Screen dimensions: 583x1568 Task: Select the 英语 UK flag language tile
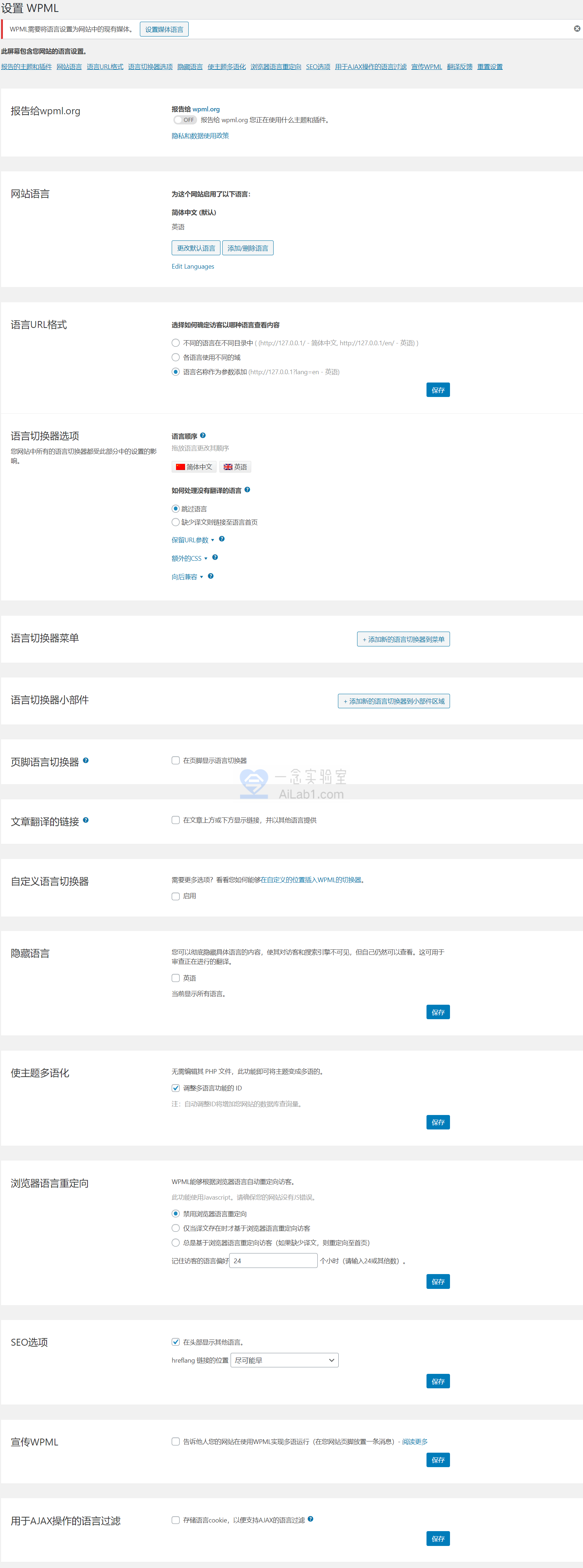(x=235, y=467)
